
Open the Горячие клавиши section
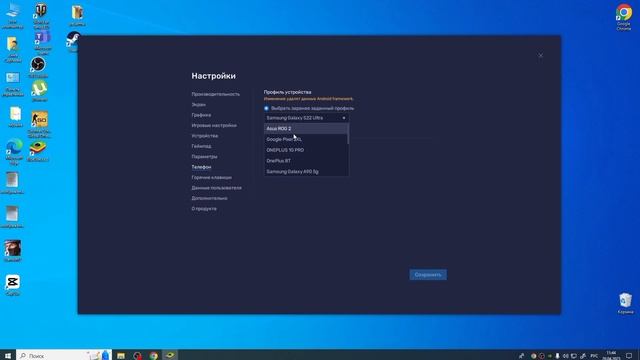click(211, 178)
